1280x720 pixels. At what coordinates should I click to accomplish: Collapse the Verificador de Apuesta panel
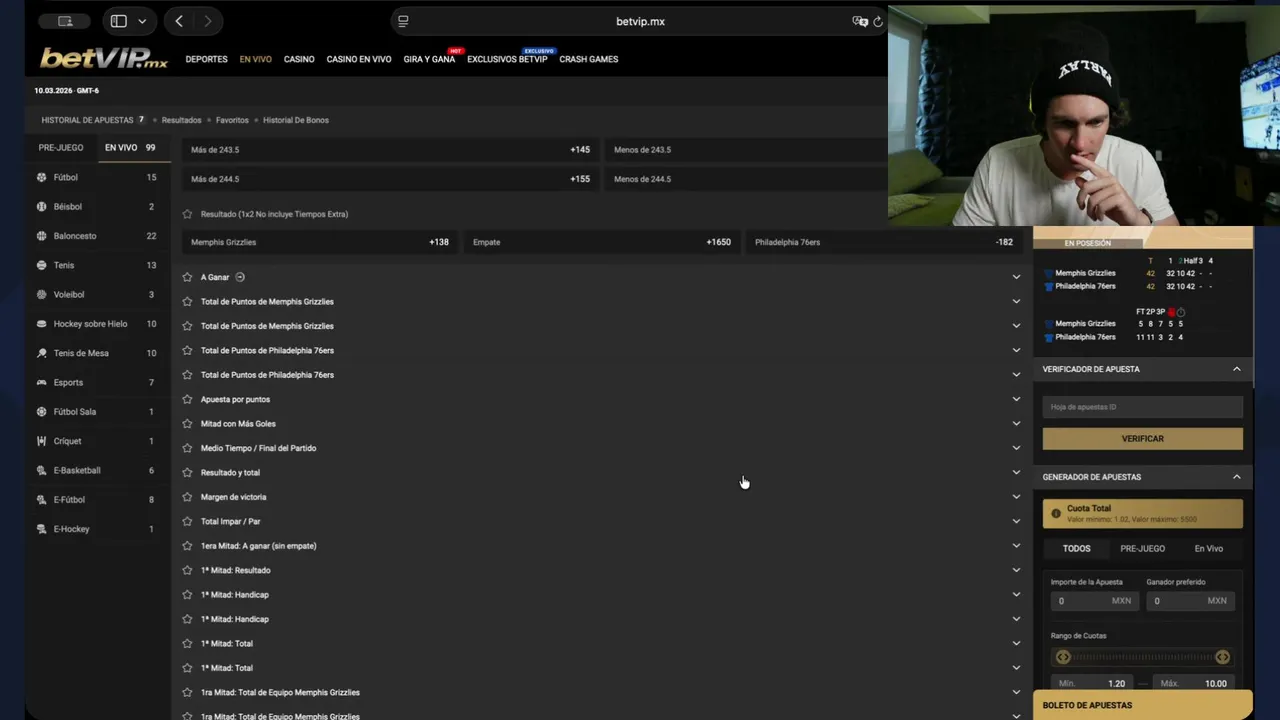[x=1236, y=369]
